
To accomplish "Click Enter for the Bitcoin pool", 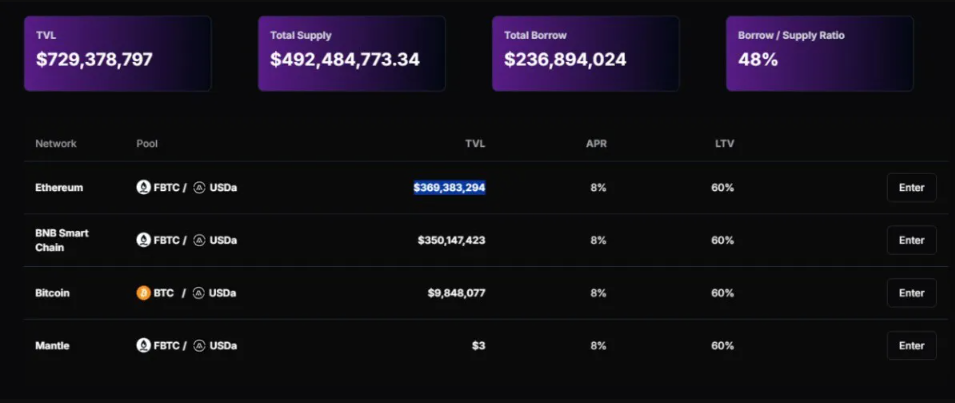I will [911, 293].
